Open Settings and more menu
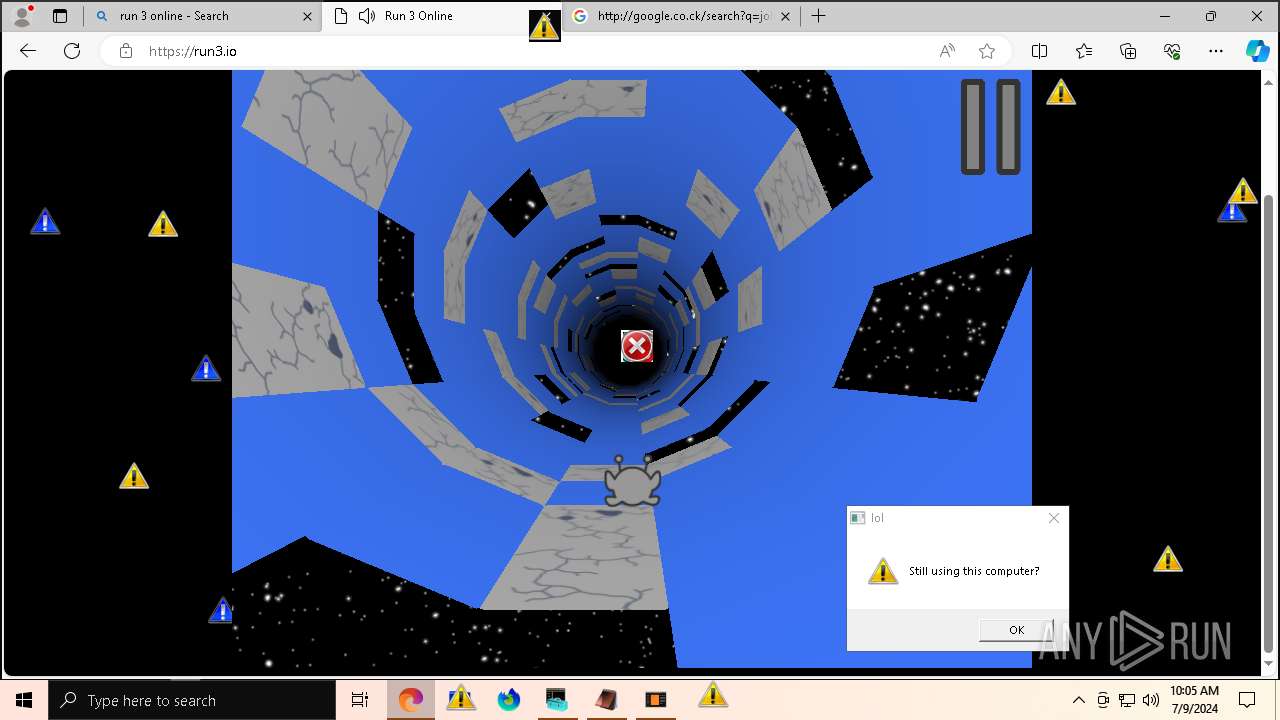Screen dimensions: 1280x720 (x=1216, y=51)
